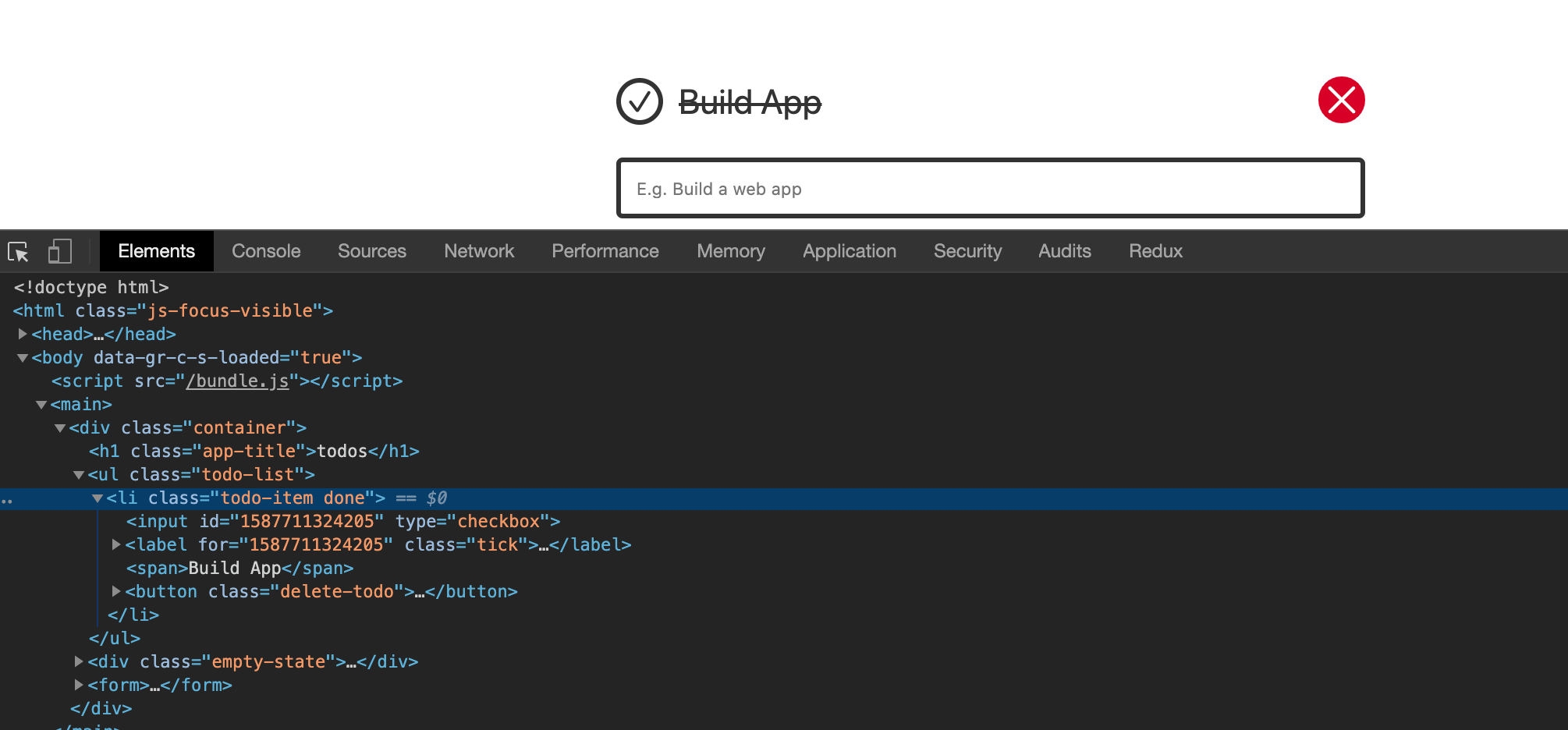
Task: Open the Sources panel
Action: coord(371,251)
